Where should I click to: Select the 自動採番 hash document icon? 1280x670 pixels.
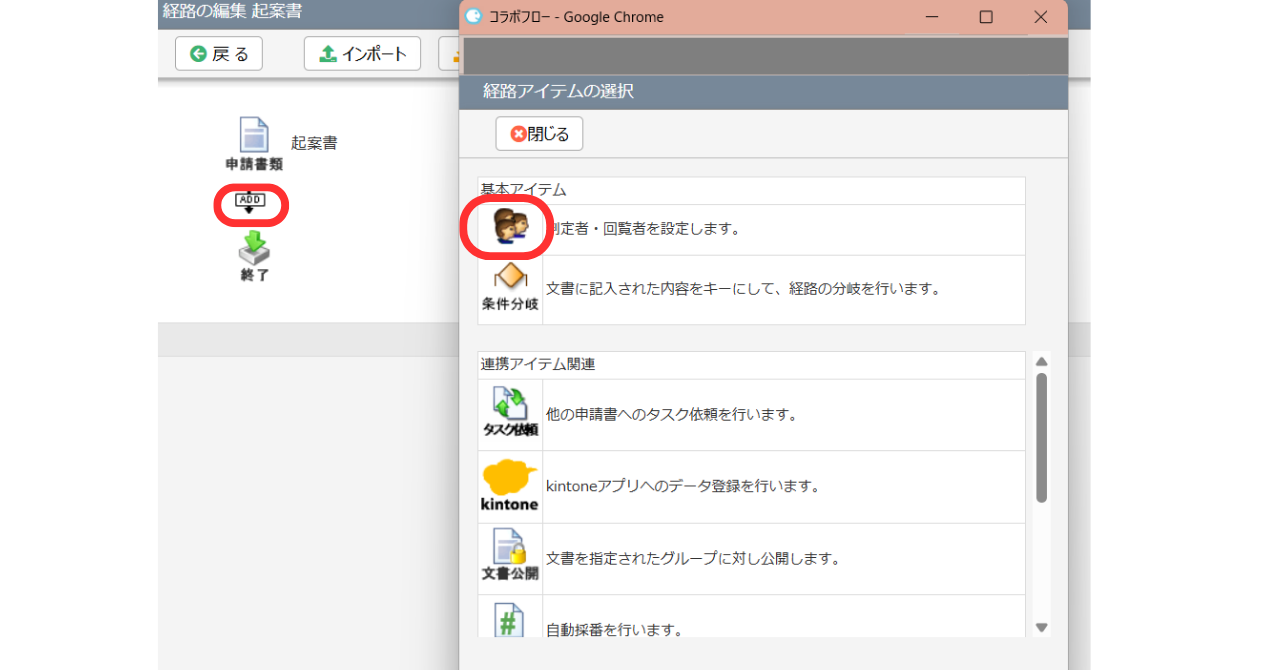tap(510, 621)
